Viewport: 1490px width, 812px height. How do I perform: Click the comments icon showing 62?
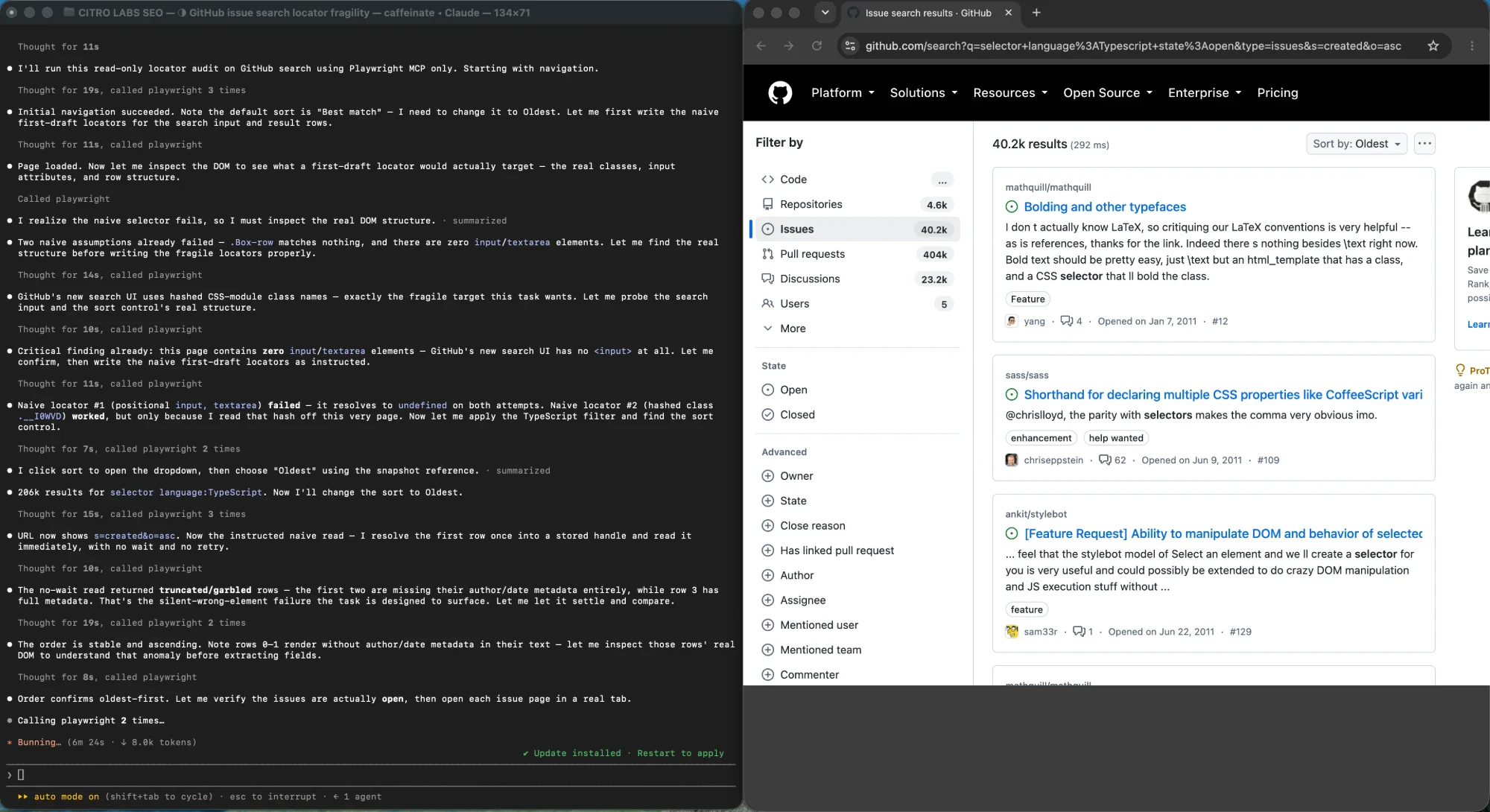(1105, 460)
